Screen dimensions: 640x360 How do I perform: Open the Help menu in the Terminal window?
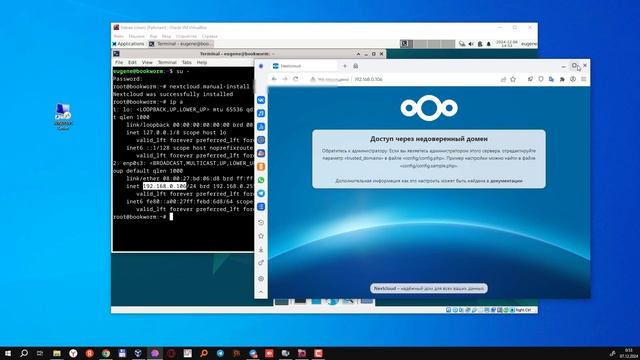(202, 62)
